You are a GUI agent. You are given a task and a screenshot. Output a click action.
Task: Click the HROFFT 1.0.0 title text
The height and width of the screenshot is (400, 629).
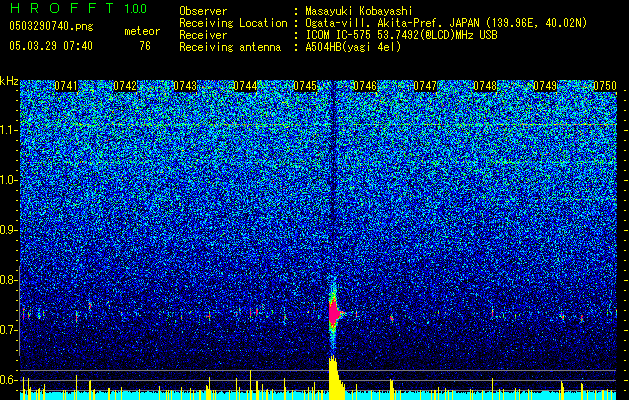(x=78, y=8)
